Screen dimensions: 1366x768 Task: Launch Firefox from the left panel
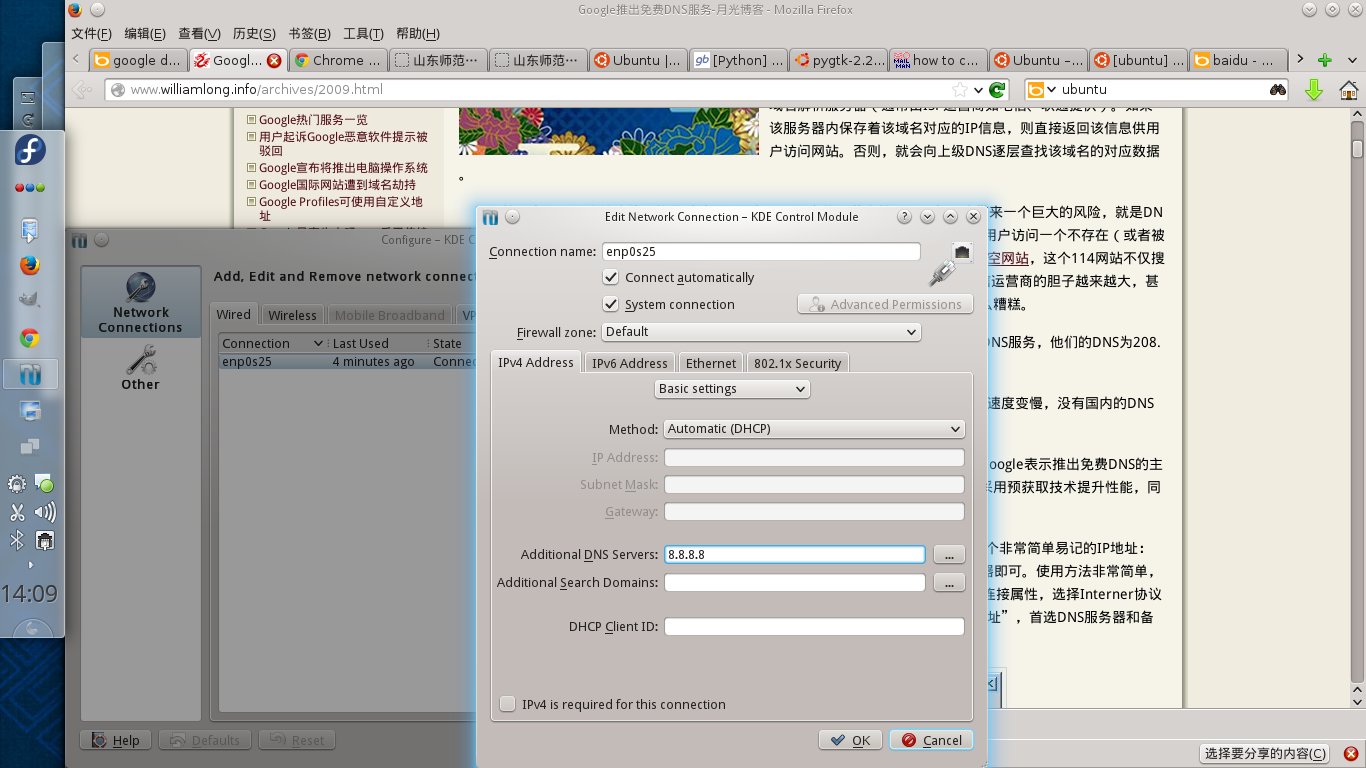tap(30, 266)
